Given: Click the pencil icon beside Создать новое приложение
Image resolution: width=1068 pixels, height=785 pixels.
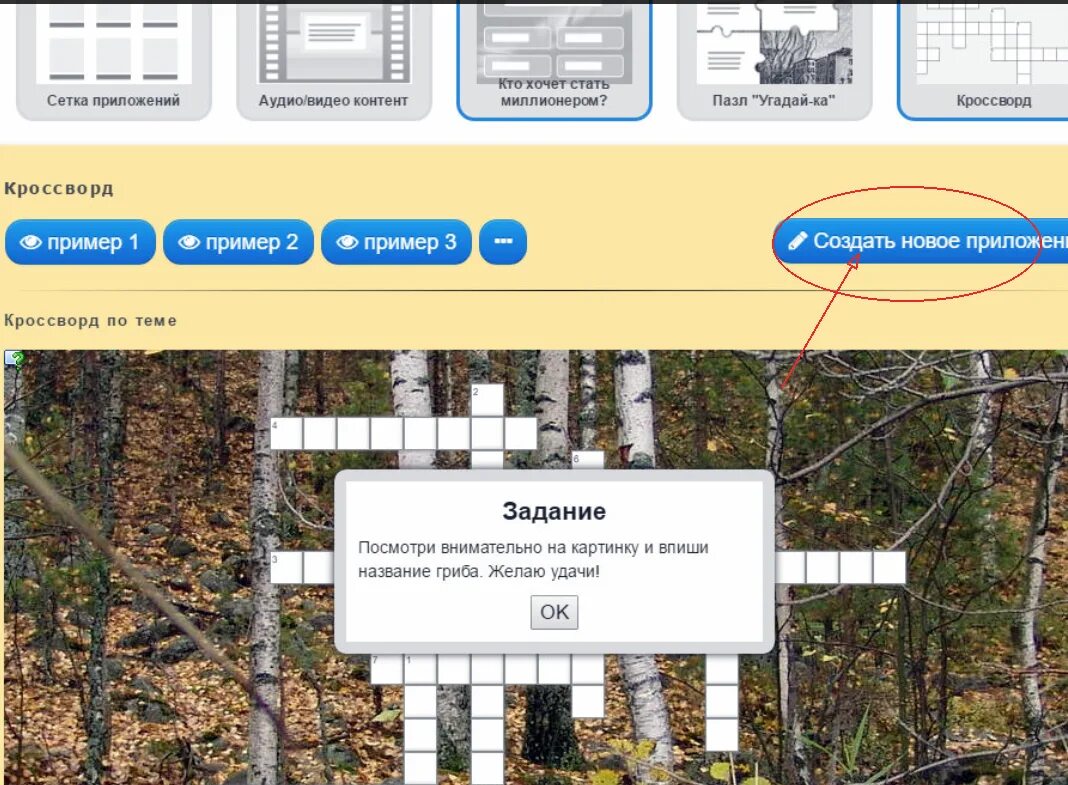Looking at the screenshot, I should tap(797, 240).
